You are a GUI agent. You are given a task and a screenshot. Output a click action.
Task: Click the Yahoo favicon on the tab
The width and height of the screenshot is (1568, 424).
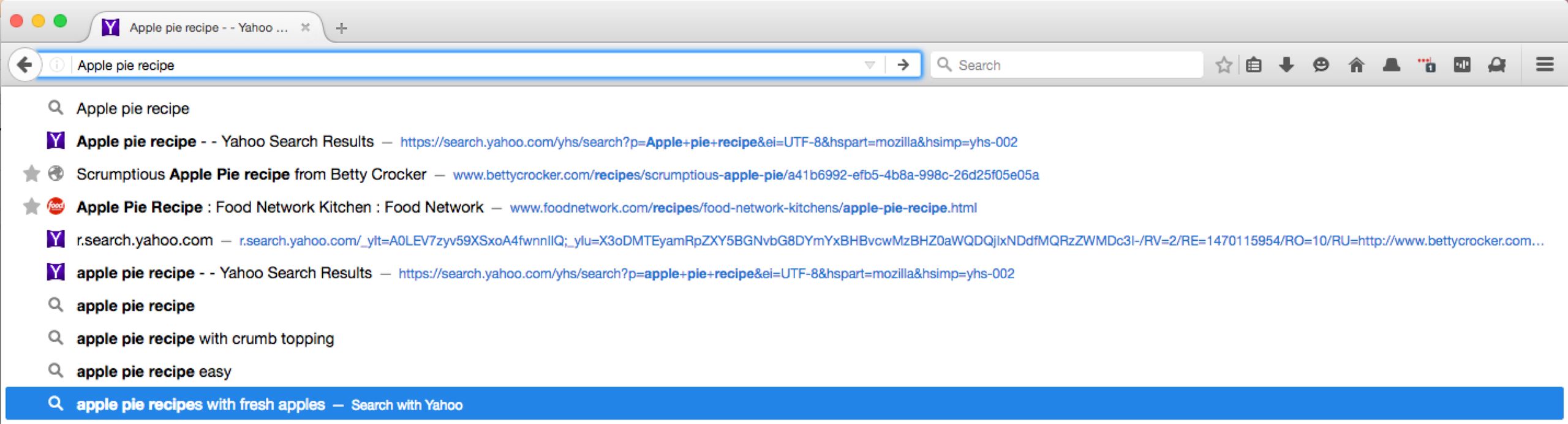110,28
